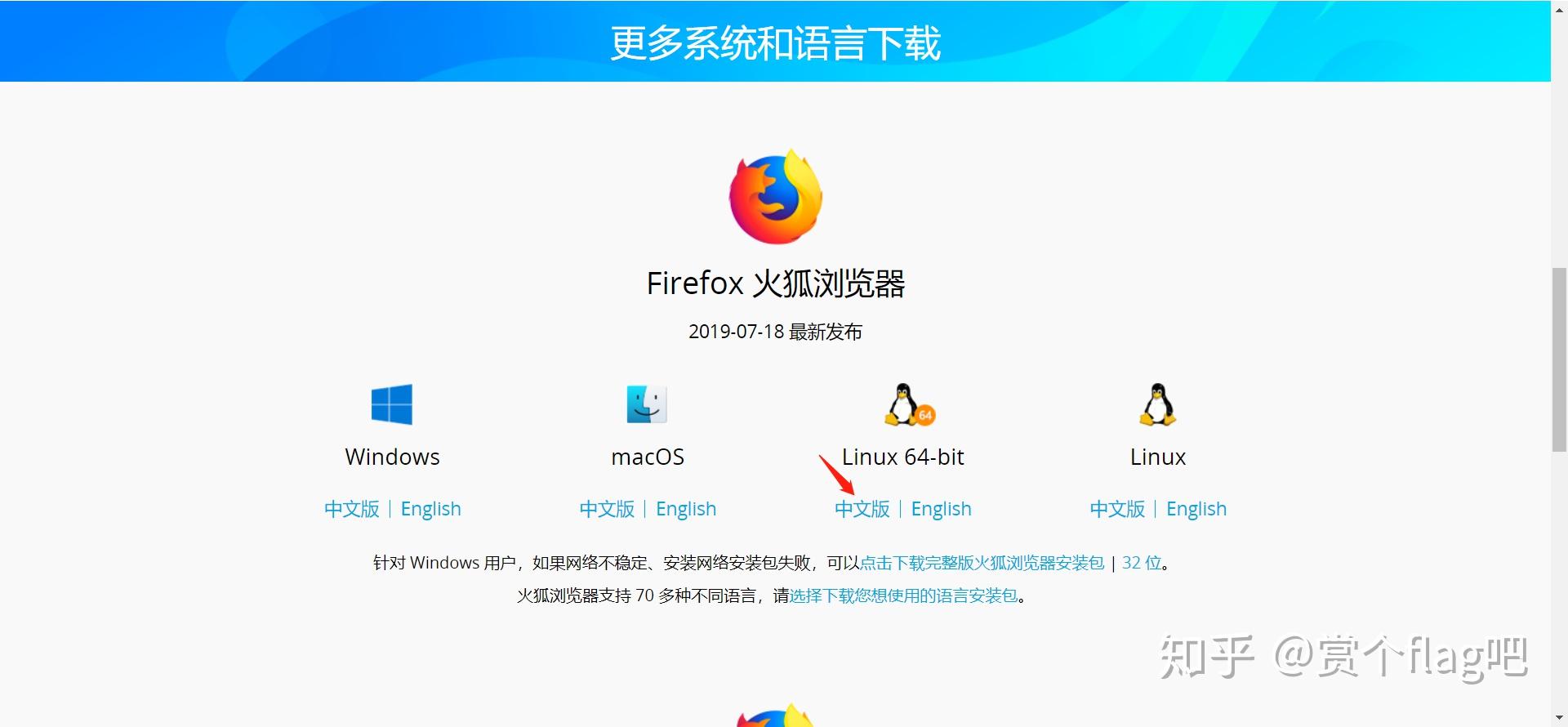Image resolution: width=1568 pixels, height=727 pixels.
Task: Click the partial Firefox logo at the page bottom
Action: click(776, 715)
